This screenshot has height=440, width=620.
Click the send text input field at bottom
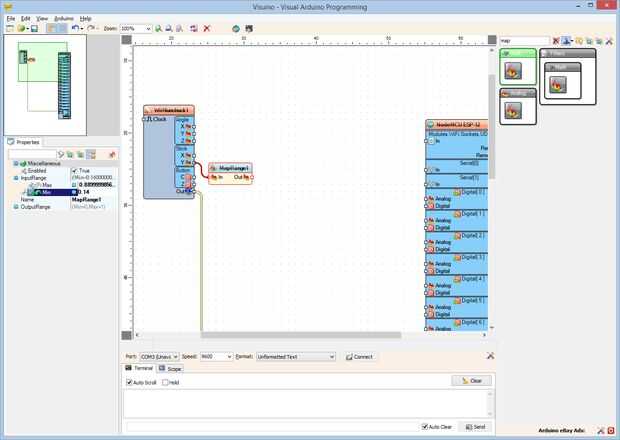click(272, 427)
